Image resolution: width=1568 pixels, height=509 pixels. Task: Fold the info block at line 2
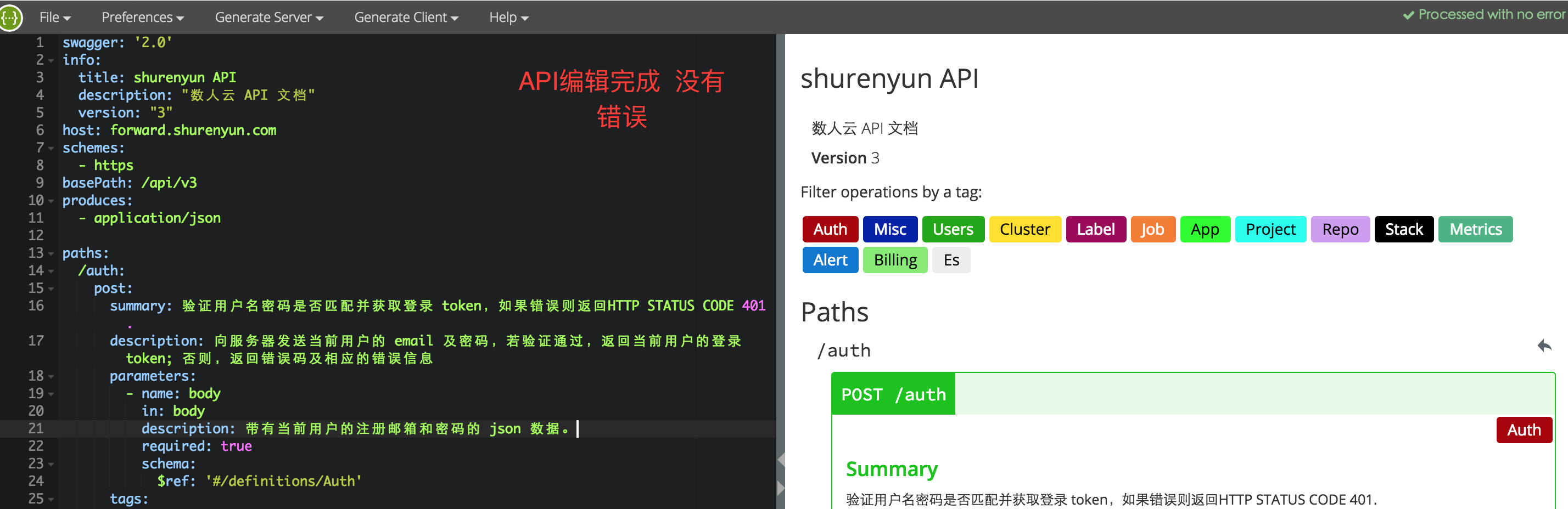tap(51, 61)
